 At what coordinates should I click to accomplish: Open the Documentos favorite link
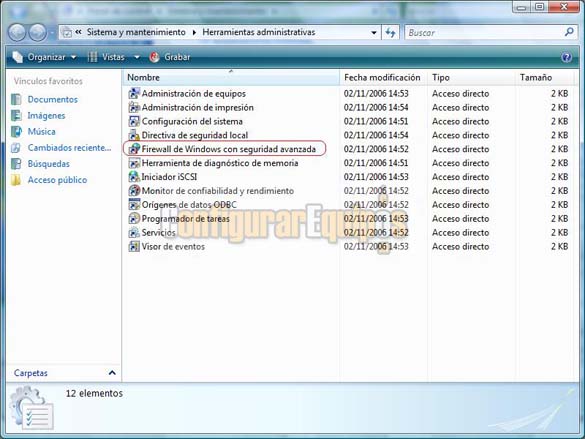[x=53, y=100]
